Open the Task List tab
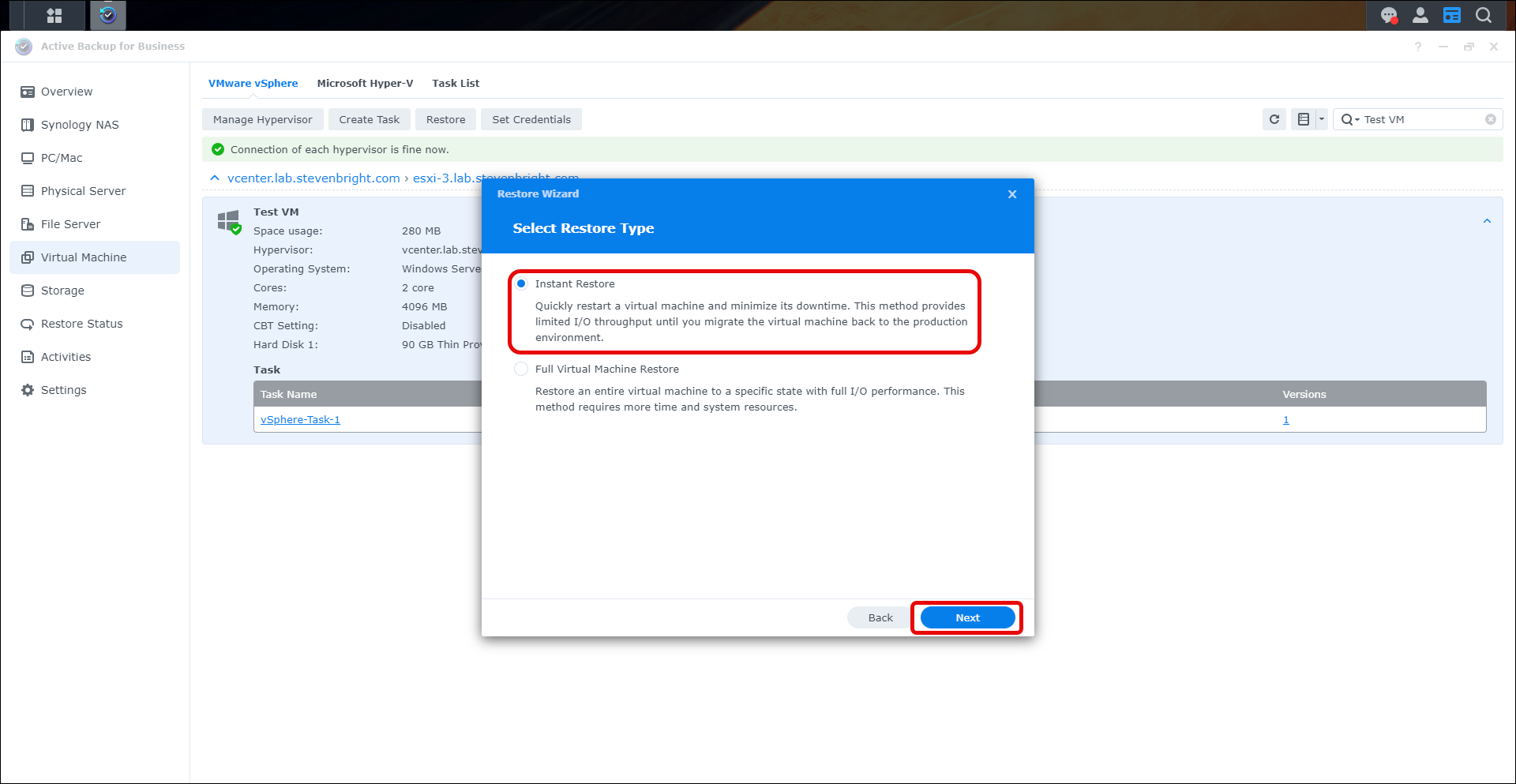The height and width of the screenshot is (784, 1516). coord(456,83)
